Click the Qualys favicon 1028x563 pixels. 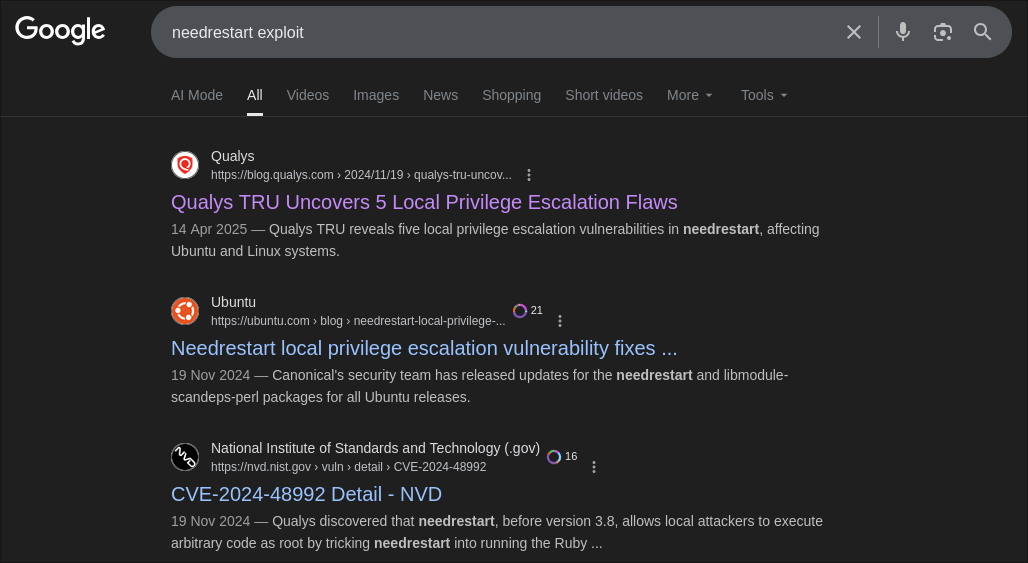pos(185,165)
